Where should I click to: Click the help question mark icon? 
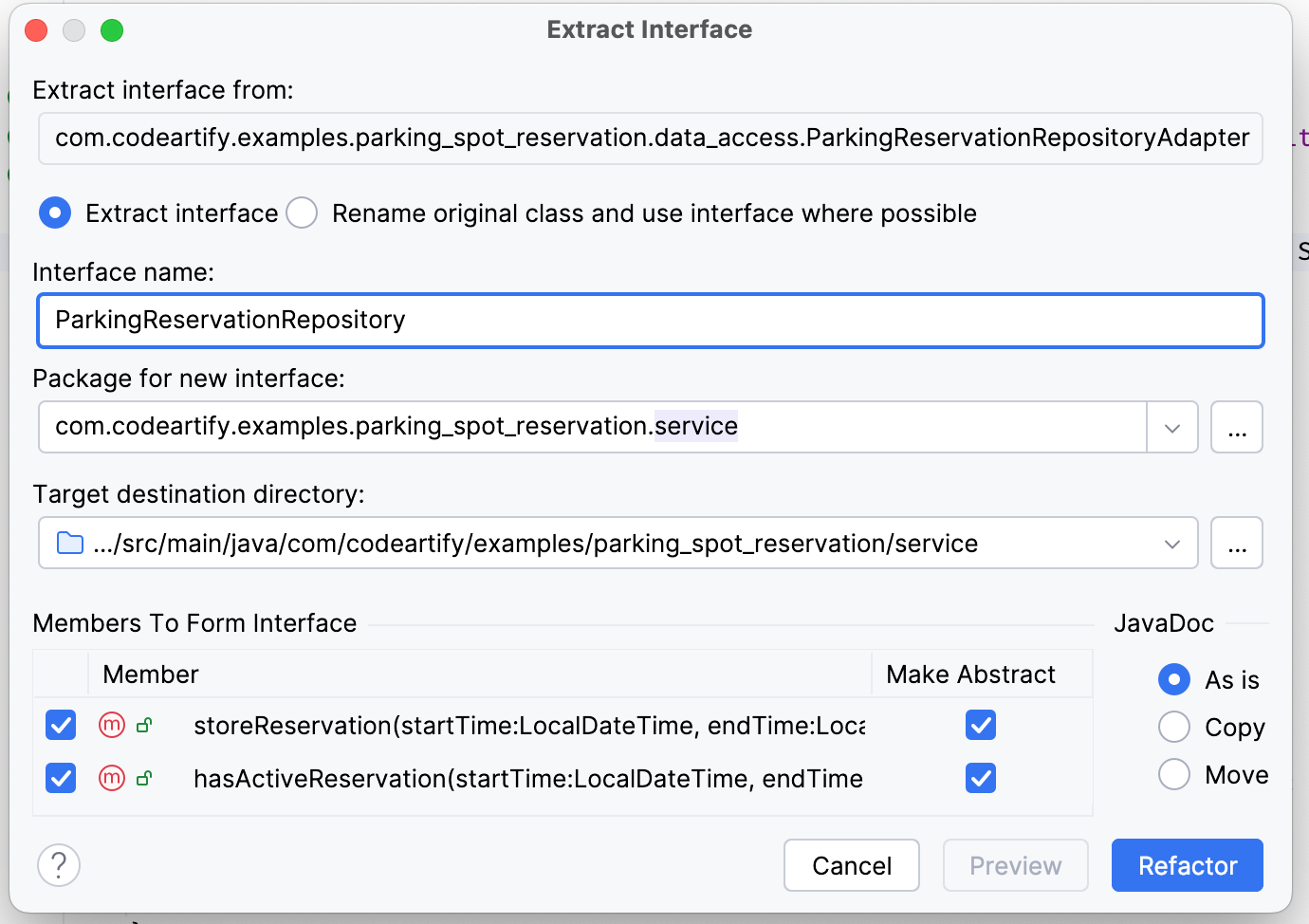click(59, 865)
